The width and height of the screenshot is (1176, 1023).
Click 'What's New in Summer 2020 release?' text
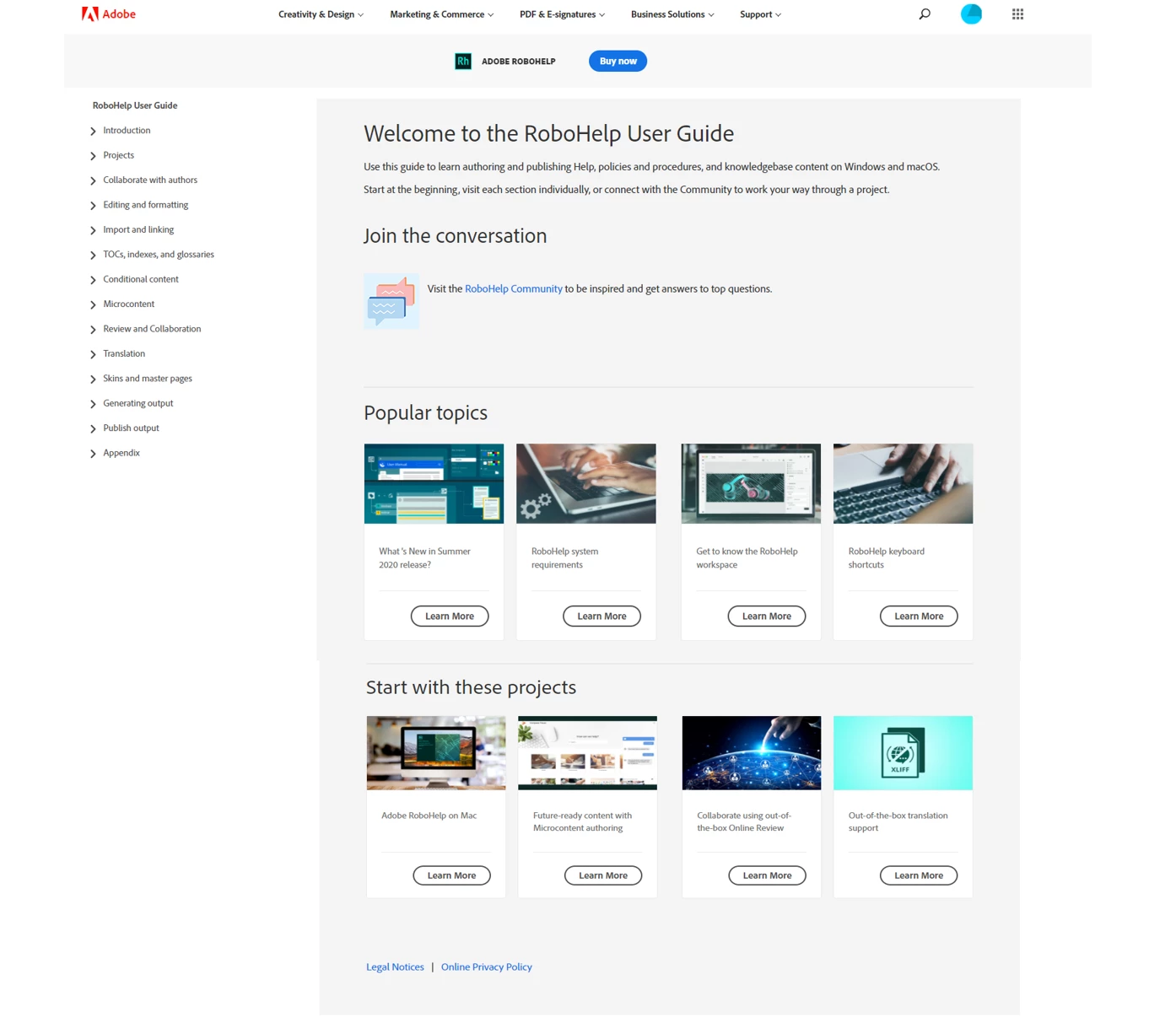(x=424, y=558)
